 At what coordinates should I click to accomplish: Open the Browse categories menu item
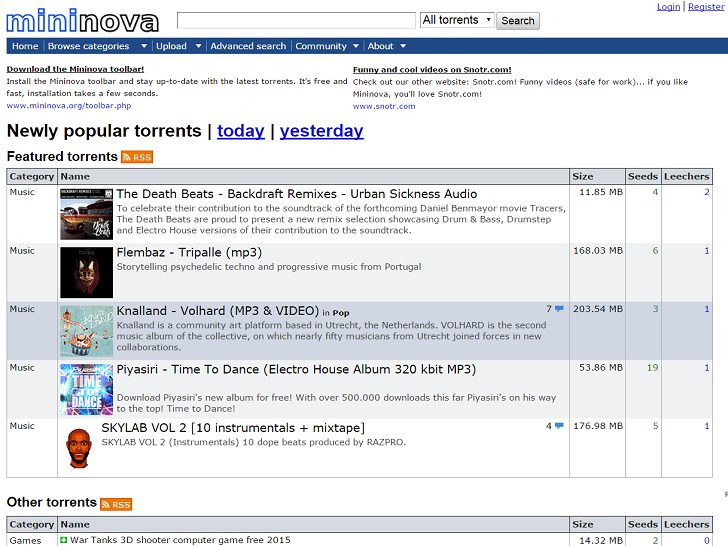(88, 46)
